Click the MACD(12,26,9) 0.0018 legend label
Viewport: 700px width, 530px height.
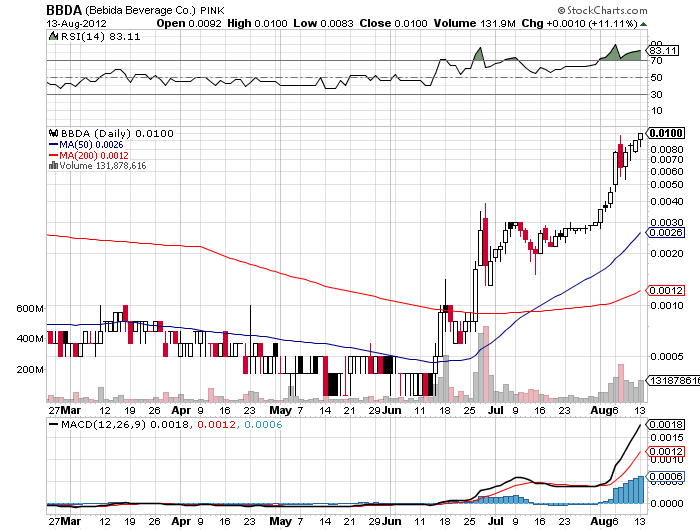pyautogui.click(x=125, y=424)
